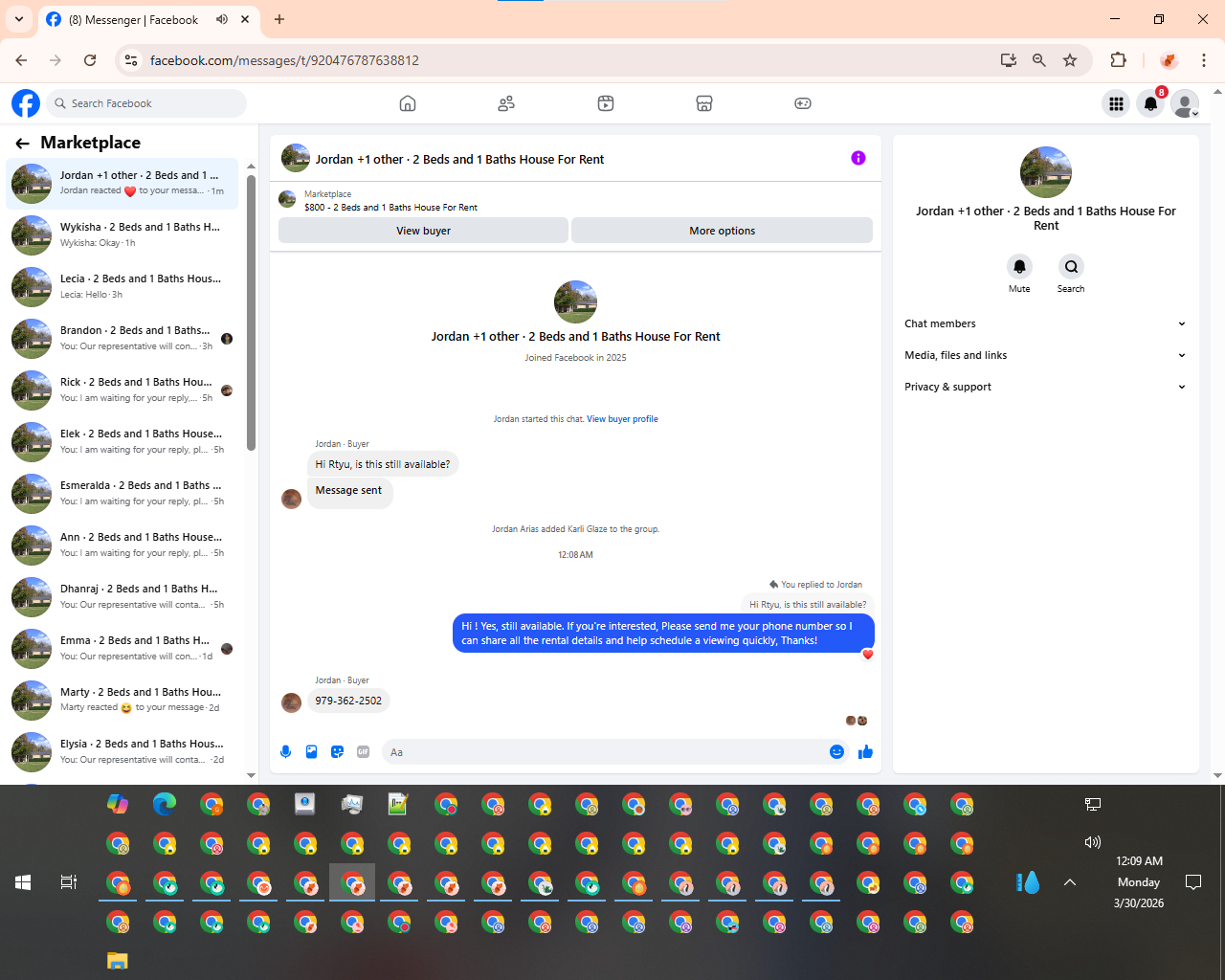Click the 979-362-2502 message bubble
This screenshot has height=980, width=1225.
(x=348, y=701)
